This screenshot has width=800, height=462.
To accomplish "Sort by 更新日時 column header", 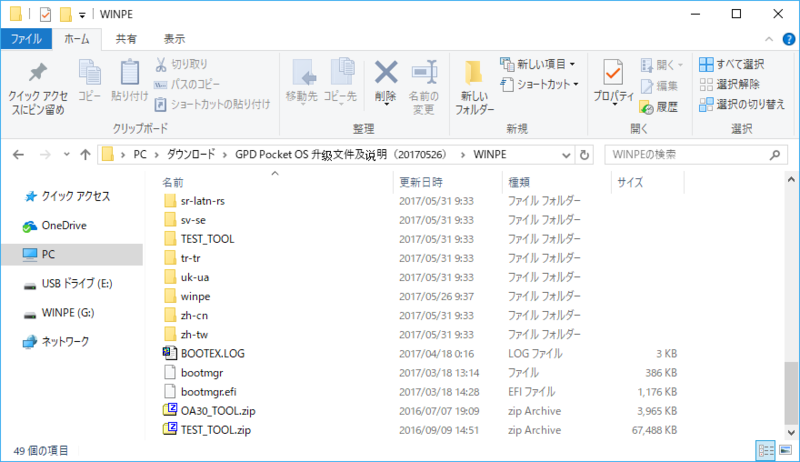I will [x=447, y=182].
